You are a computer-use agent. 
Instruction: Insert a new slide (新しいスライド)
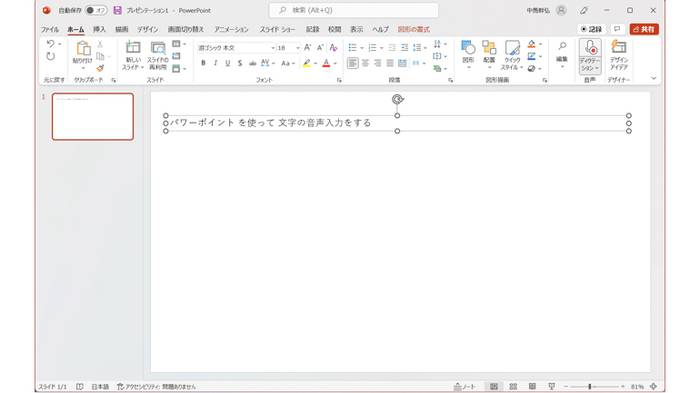coord(133,55)
